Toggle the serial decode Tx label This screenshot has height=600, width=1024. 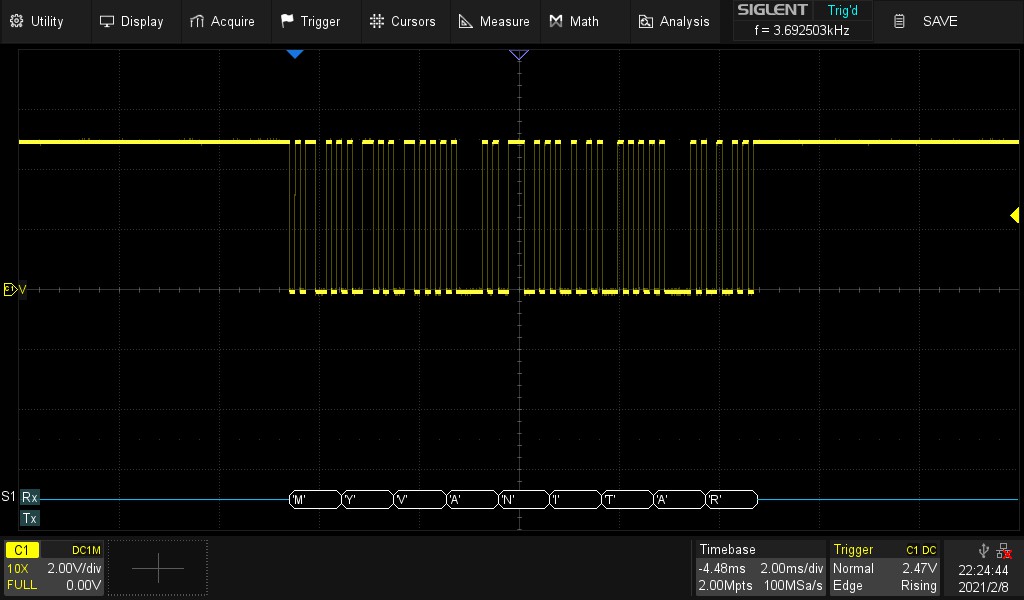click(x=30, y=518)
